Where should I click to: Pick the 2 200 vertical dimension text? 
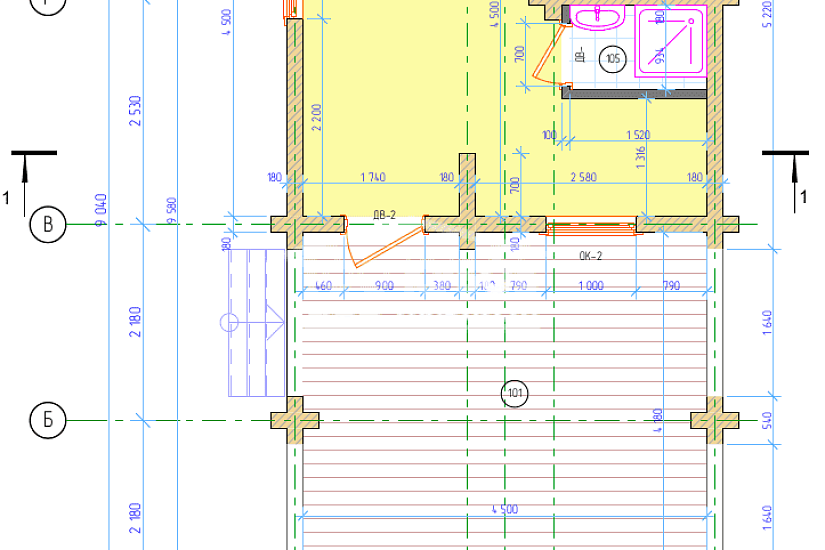click(x=316, y=118)
